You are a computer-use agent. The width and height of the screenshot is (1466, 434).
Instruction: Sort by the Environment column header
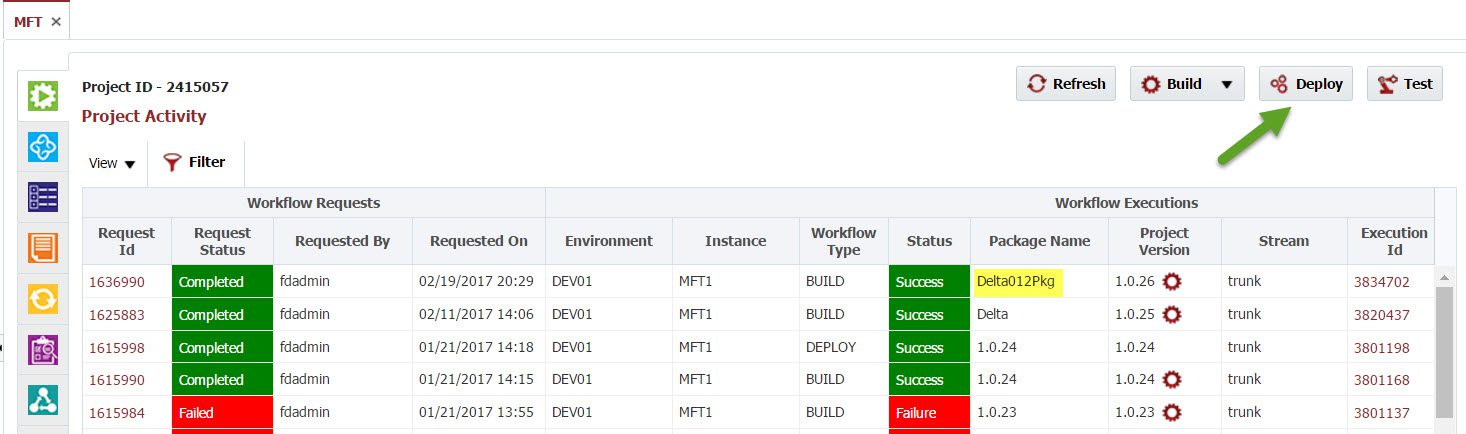609,241
